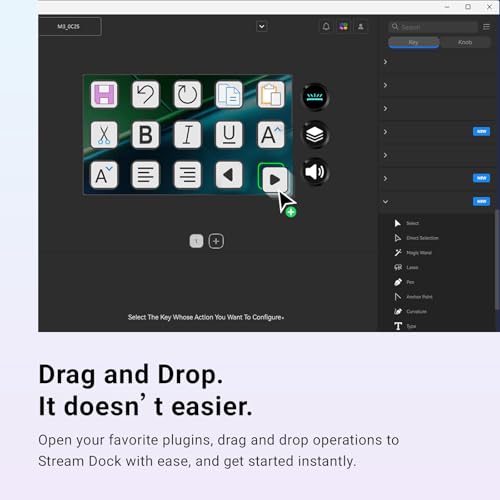Select the Magic Wand action
The image size is (500, 500).
coord(413,253)
